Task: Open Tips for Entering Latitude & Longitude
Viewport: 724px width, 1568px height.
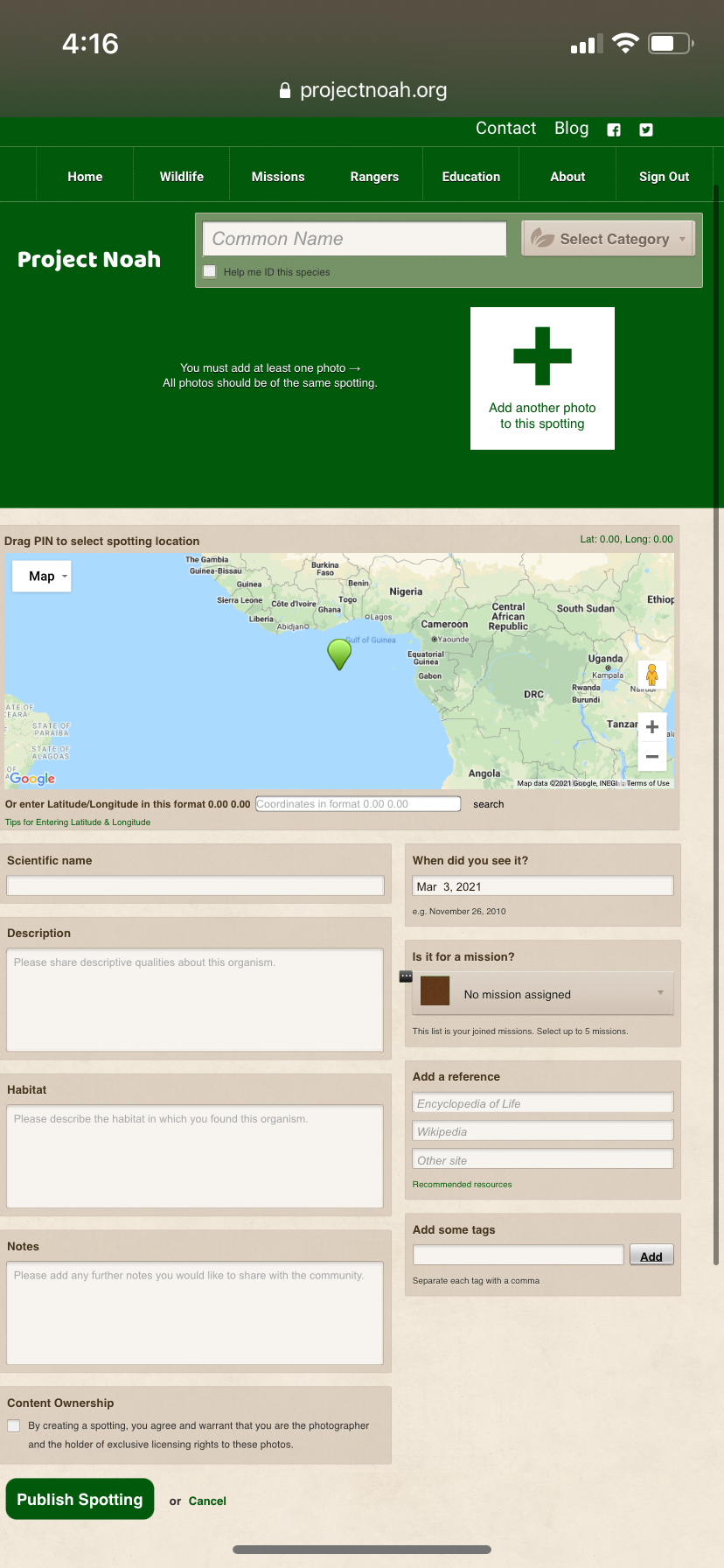Action: 78,822
